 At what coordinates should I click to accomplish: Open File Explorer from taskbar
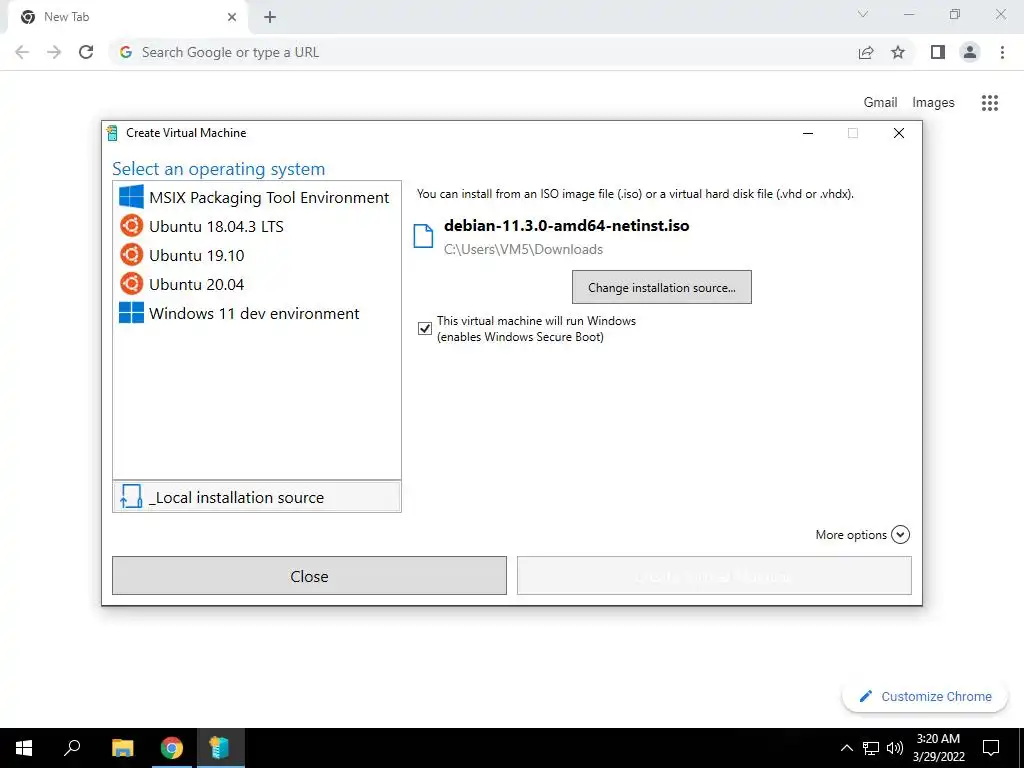tap(123, 748)
